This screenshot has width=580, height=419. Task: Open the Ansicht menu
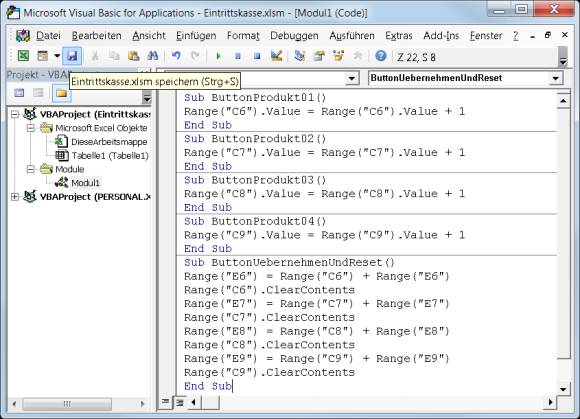[149, 36]
